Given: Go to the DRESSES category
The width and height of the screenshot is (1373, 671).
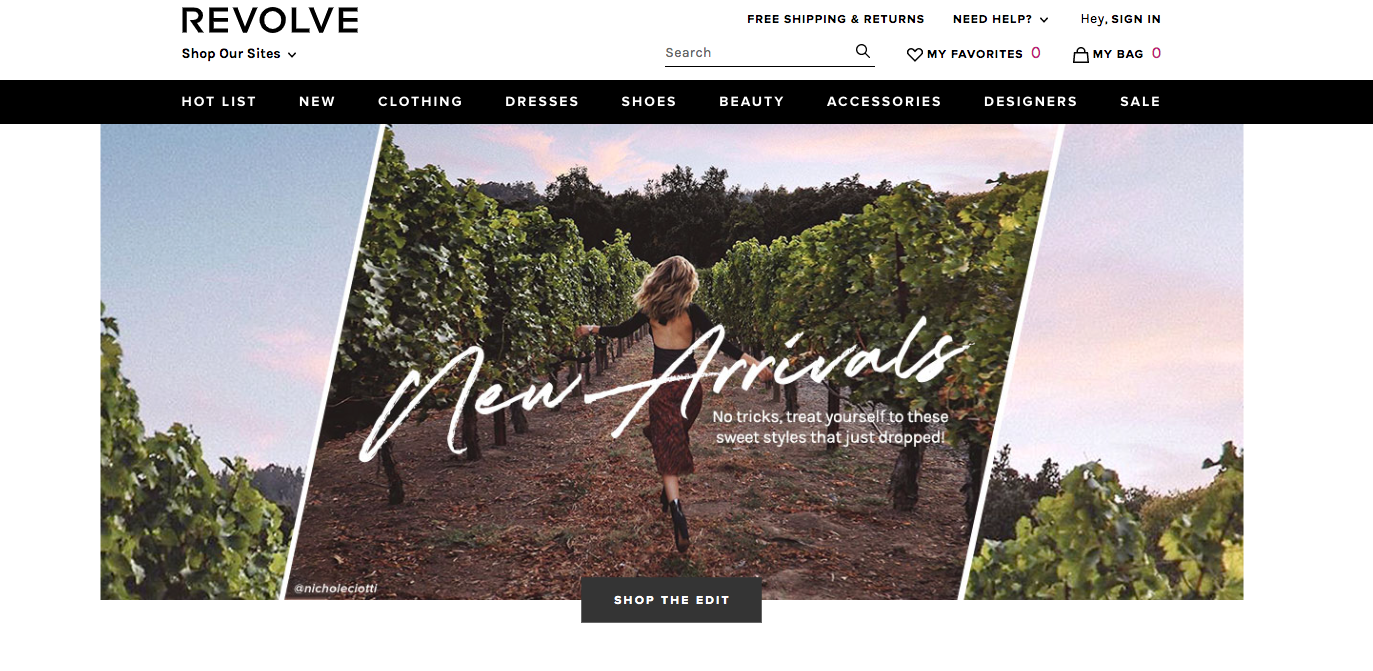Looking at the screenshot, I should click(x=542, y=101).
